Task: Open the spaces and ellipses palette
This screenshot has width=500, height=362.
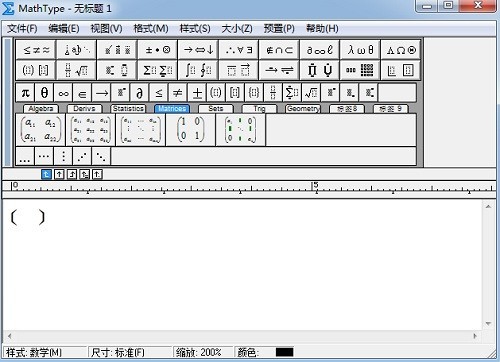Action: pyautogui.click(x=77, y=50)
